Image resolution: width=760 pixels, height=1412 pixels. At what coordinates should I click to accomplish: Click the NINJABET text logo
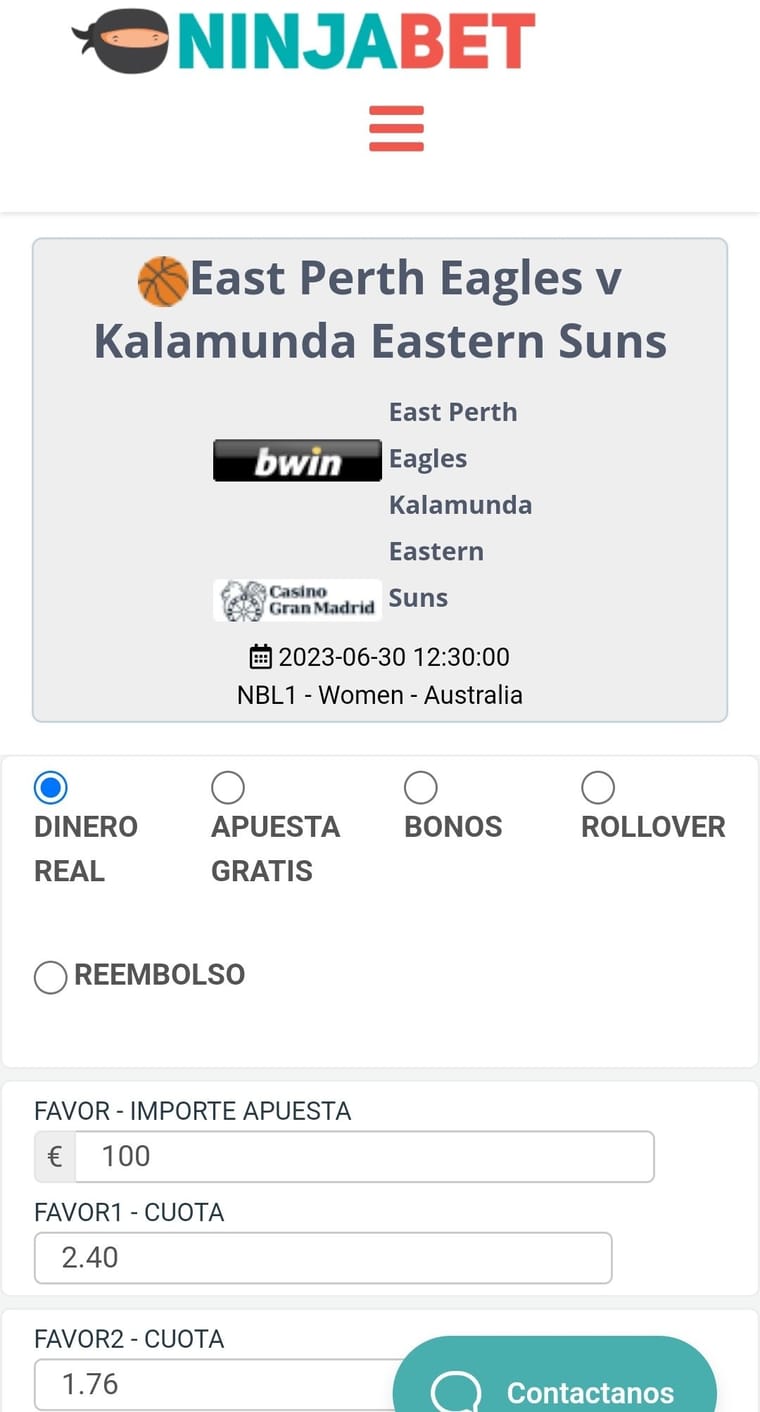coord(357,41)
